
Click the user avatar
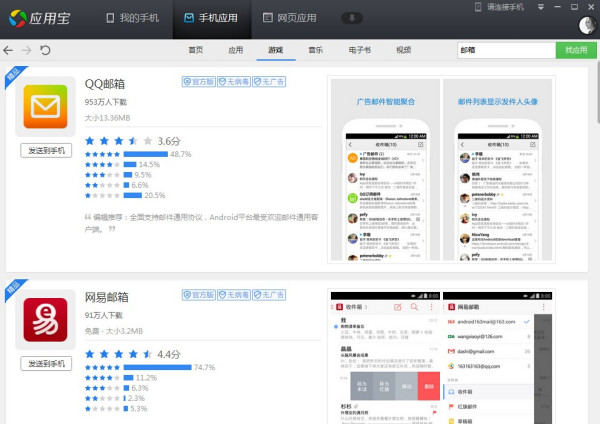click(x=587, y=25)
